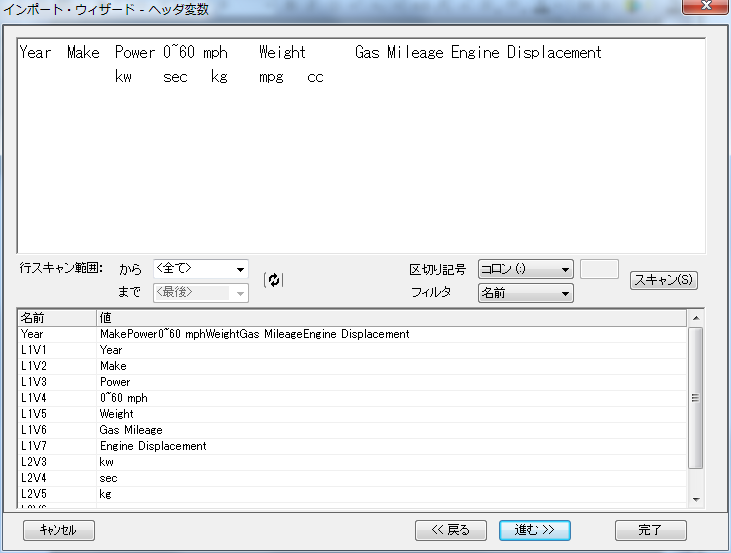
Task: Click 'kw' in the preview pane
Action: tap(123, 76)
